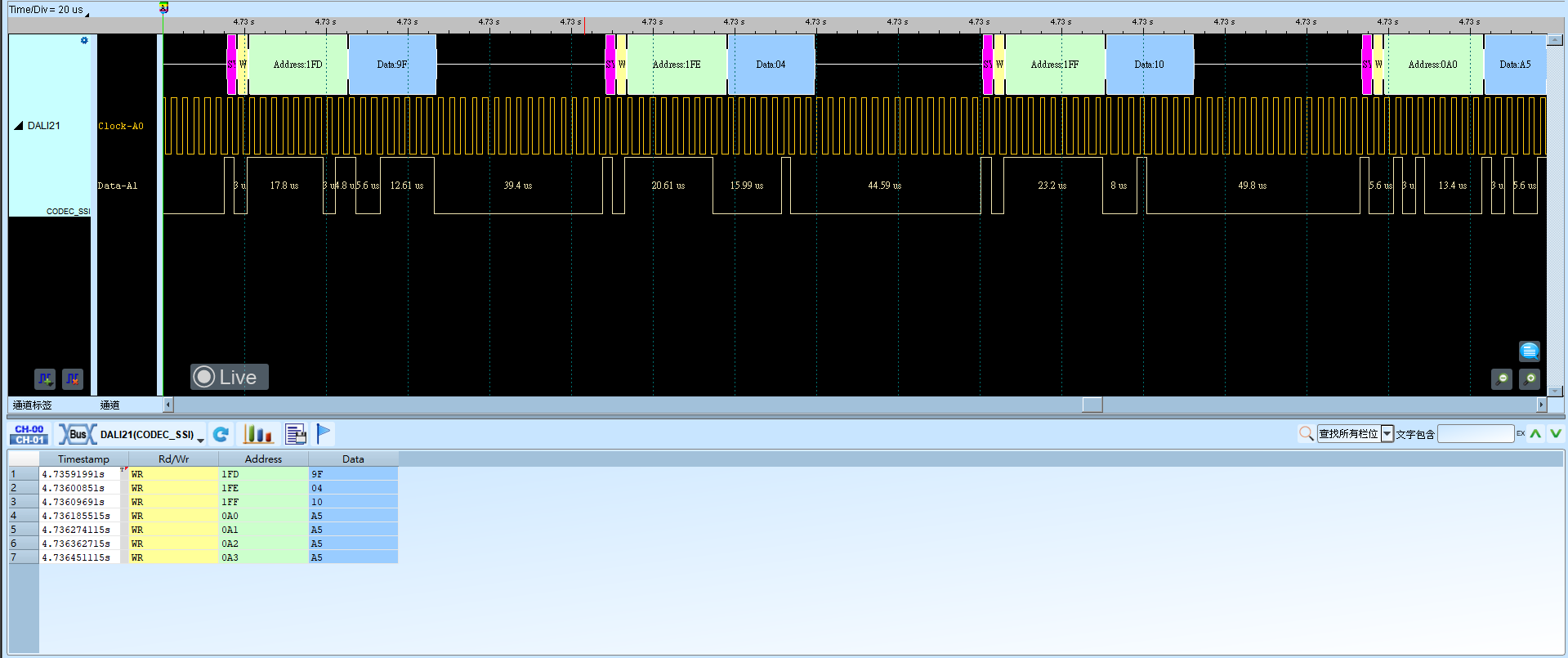The width and height of the screenshot is (1568, 658).
Task: Click the Address:1FE decode block in waveform
Action: (x=677, y=65)
